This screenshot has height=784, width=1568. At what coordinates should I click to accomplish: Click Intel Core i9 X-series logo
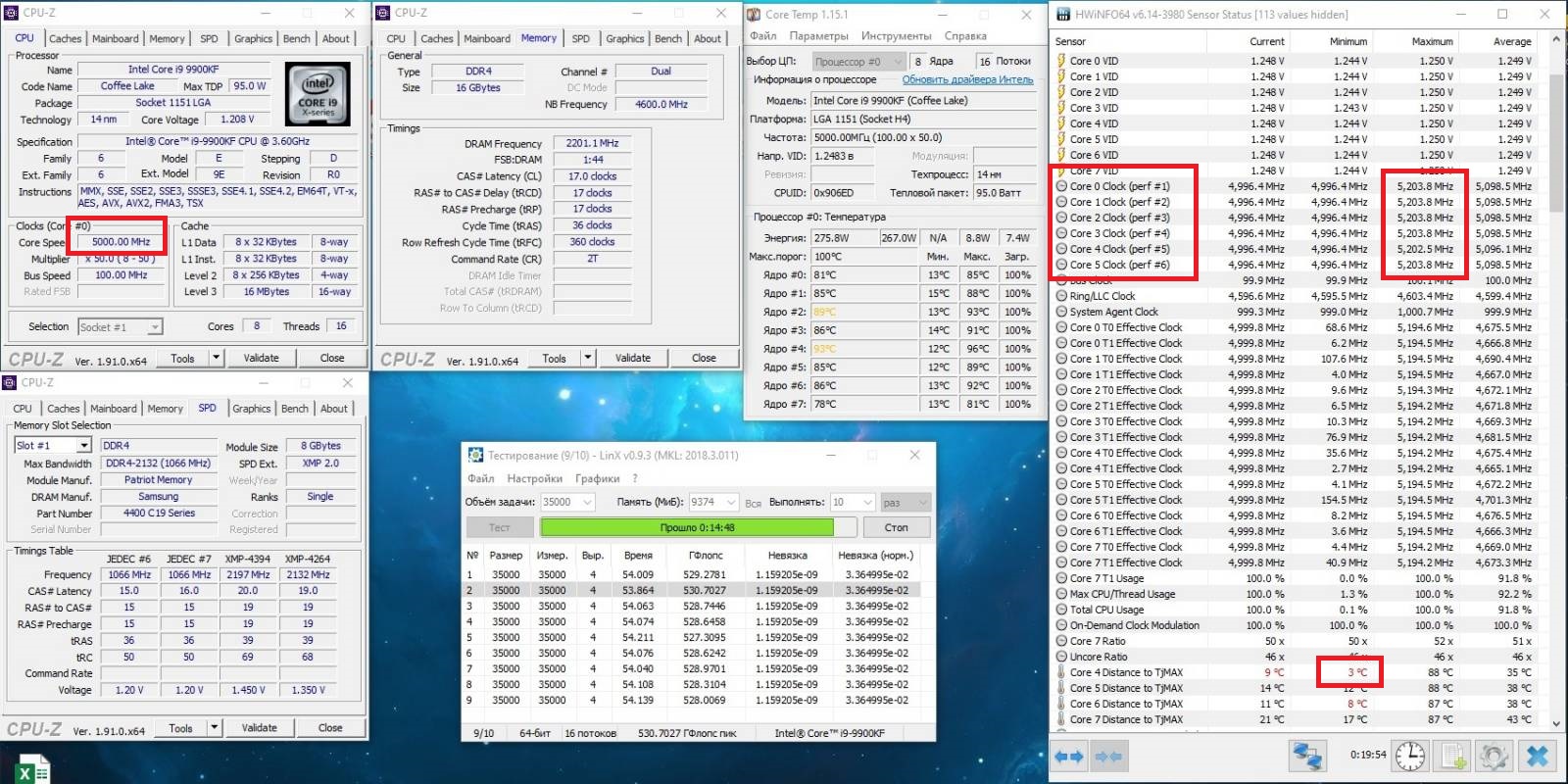318,93
